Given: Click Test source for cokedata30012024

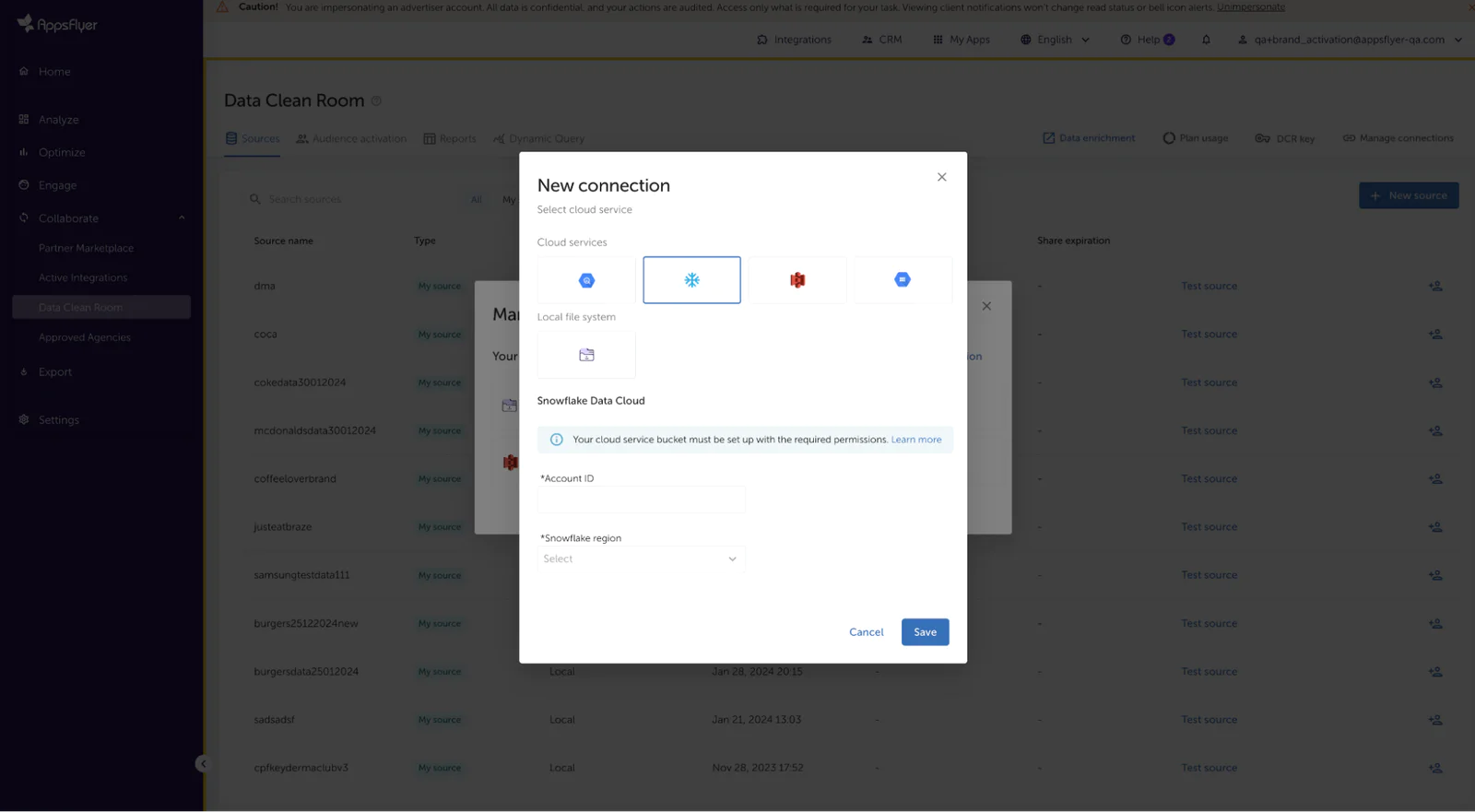Looking at the screenshot, I should click(1209, 382).
